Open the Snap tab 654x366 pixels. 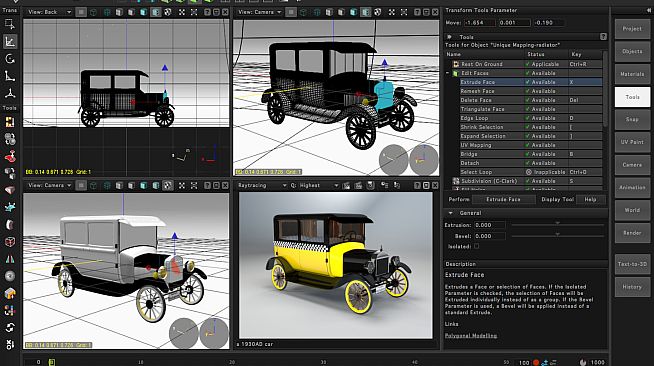632,119
